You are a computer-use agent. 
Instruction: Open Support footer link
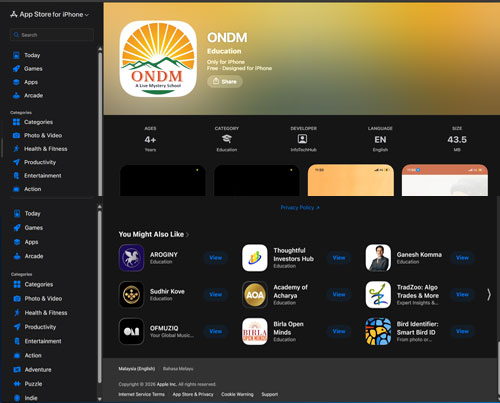pos(270,394)
